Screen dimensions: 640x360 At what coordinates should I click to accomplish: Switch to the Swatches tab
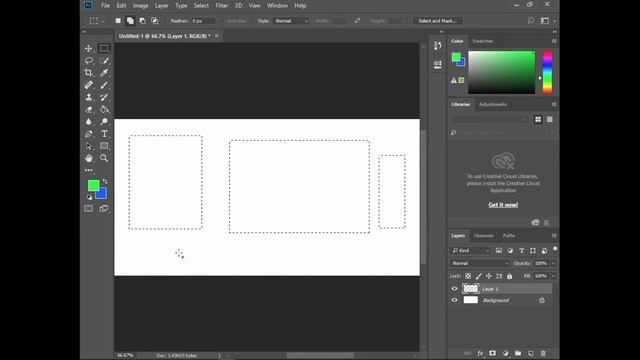click(482, 41)
